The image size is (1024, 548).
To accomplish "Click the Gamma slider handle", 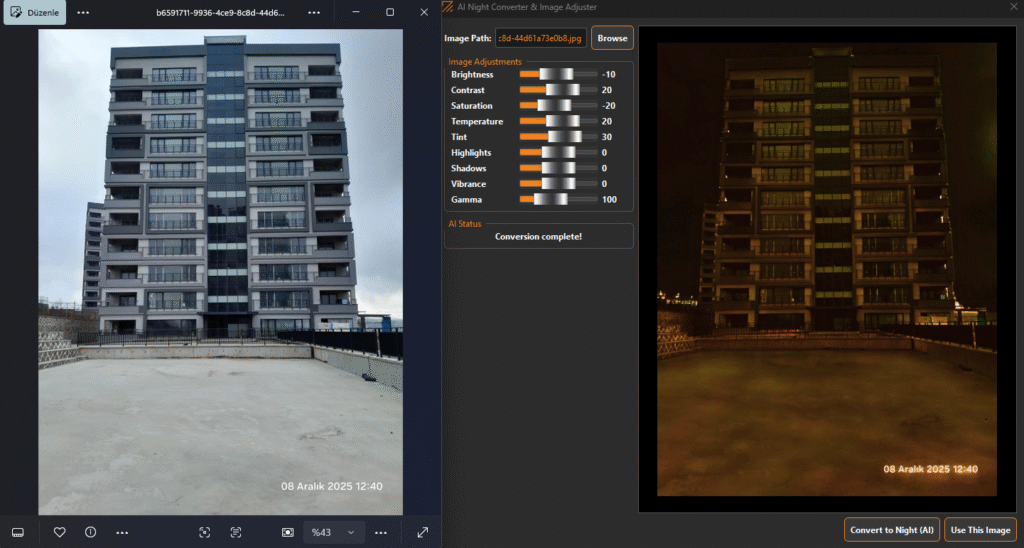I will [551, 199].
